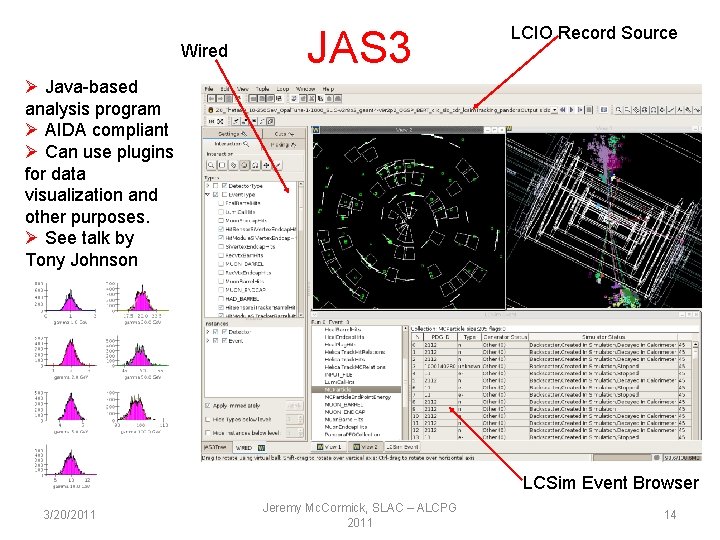Click the stepper beside Hide types below level
Viewport: 720px width, 540px height.
[x=301, y=419]
